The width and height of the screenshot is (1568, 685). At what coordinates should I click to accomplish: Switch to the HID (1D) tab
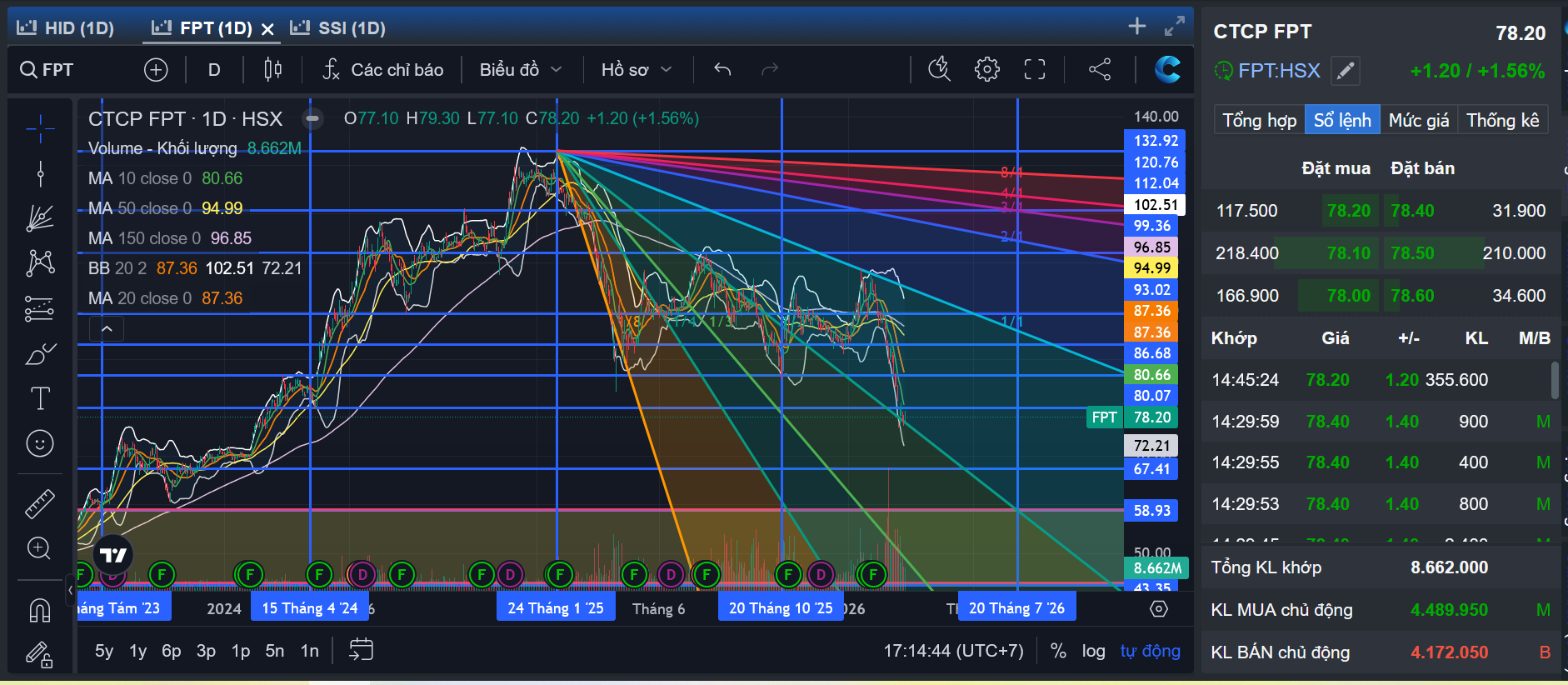[x=66, y=28]
